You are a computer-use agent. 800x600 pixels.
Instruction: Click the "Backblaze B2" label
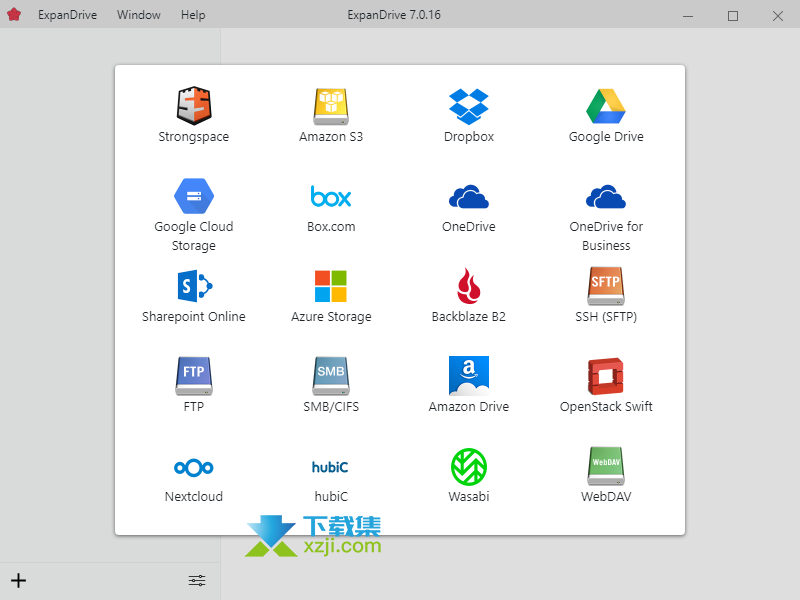click(x=469, y=317)
